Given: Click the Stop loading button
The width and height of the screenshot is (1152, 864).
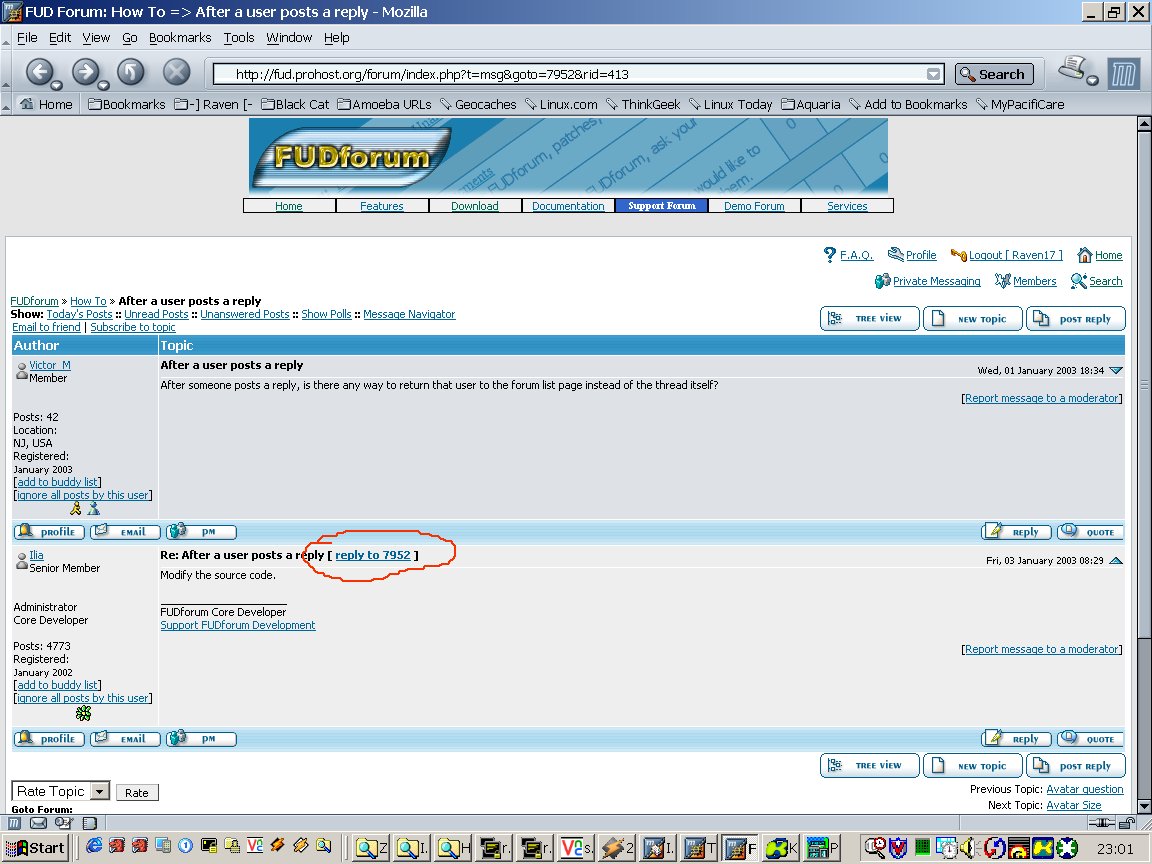Looking at the screenshot, I should coord(176,72).
